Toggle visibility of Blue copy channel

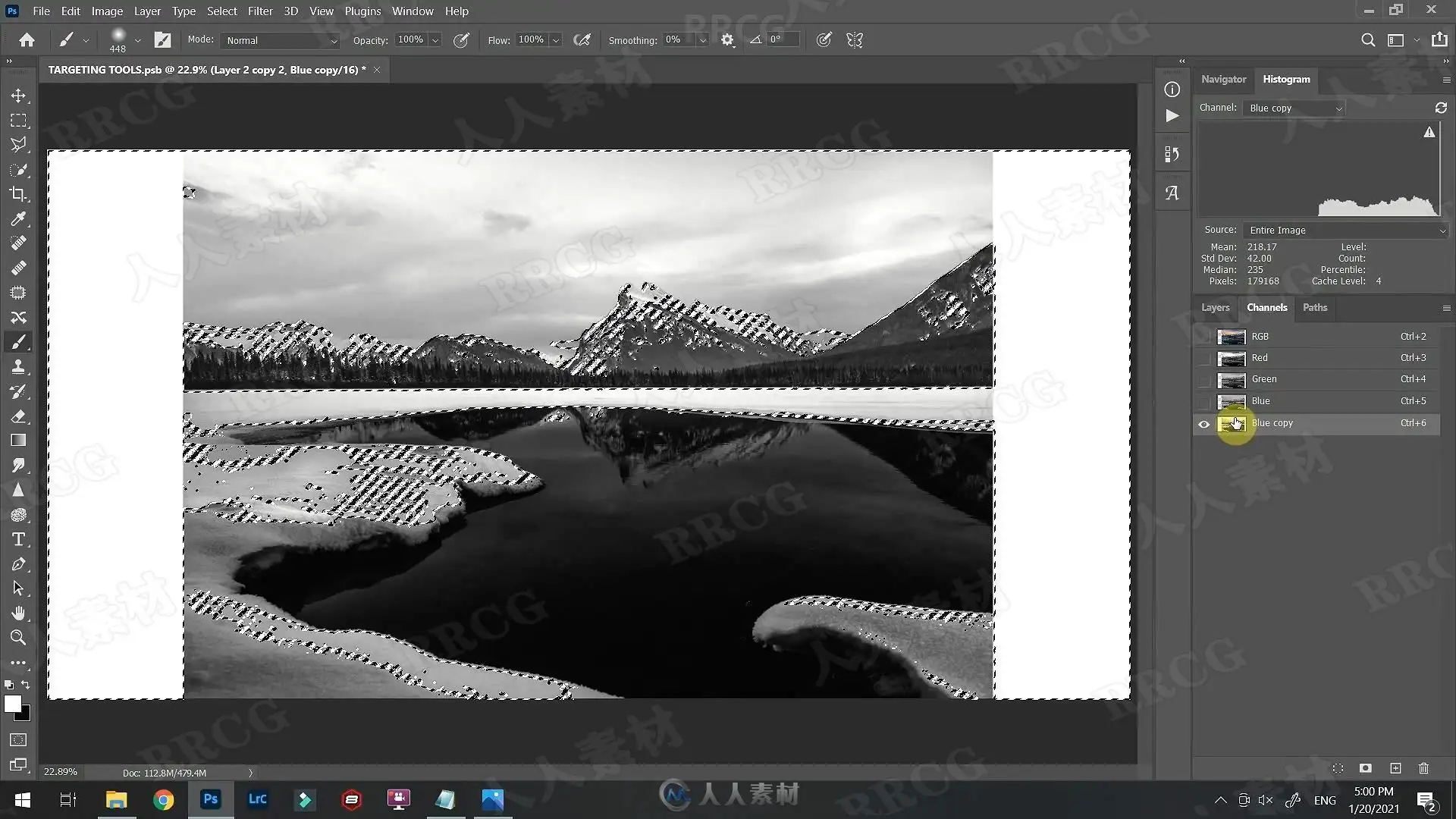[1203, 424]
